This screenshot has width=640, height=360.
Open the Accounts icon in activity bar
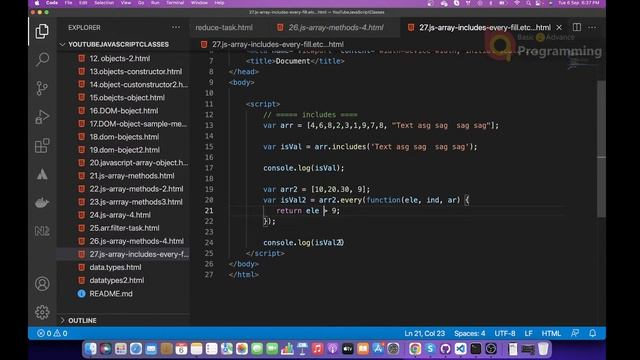42,284
